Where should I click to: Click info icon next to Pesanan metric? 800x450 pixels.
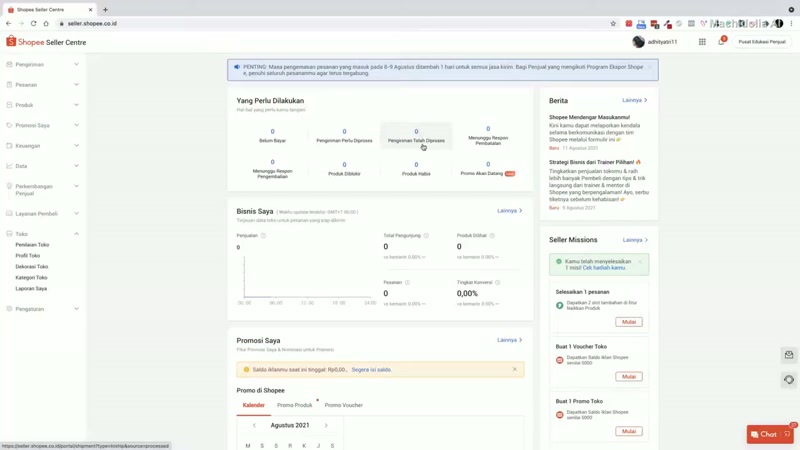[407, 282]
